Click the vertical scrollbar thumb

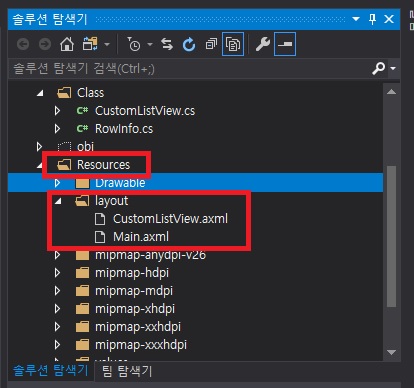tap(392, 236)
